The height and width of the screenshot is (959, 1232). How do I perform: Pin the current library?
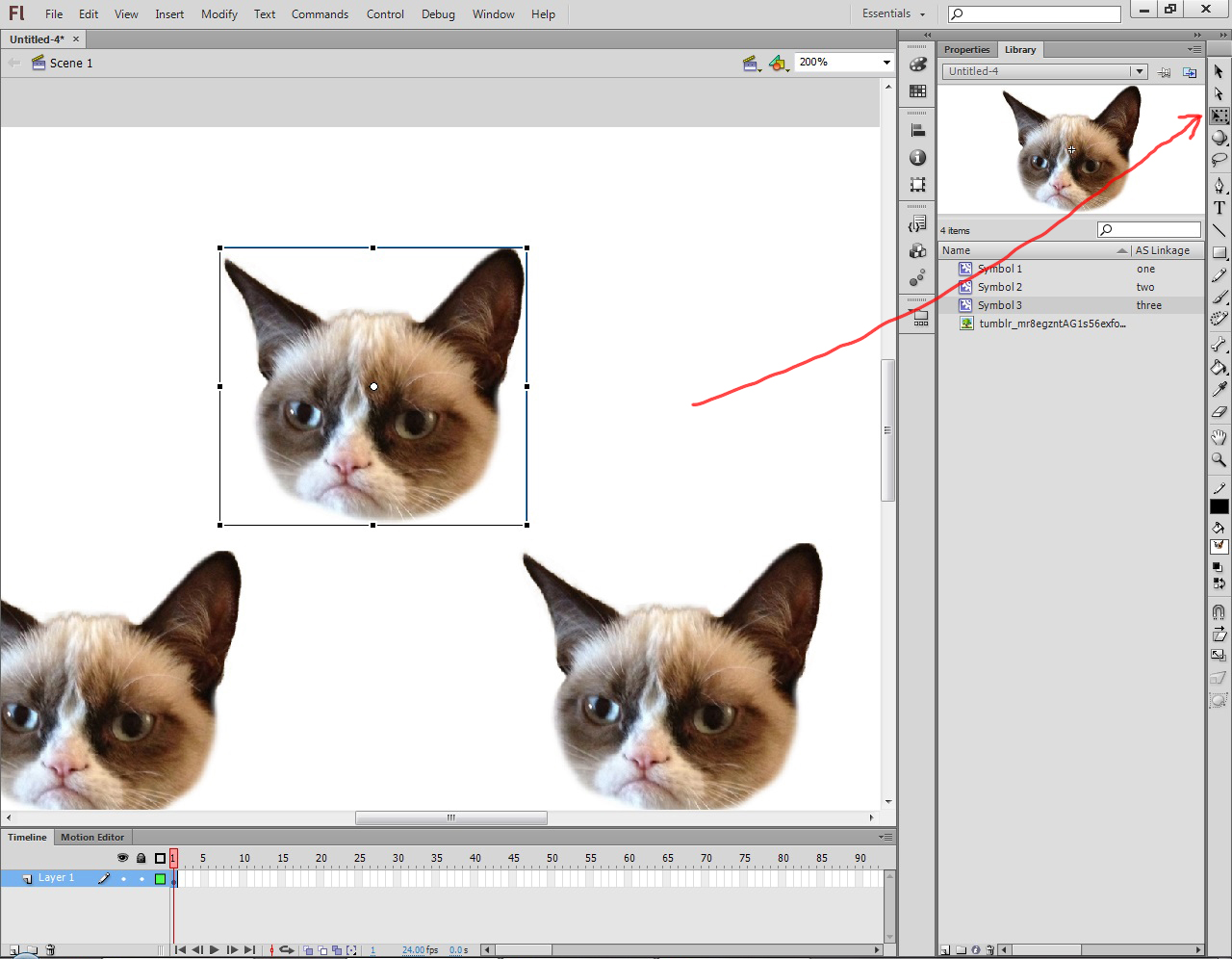1165,72
